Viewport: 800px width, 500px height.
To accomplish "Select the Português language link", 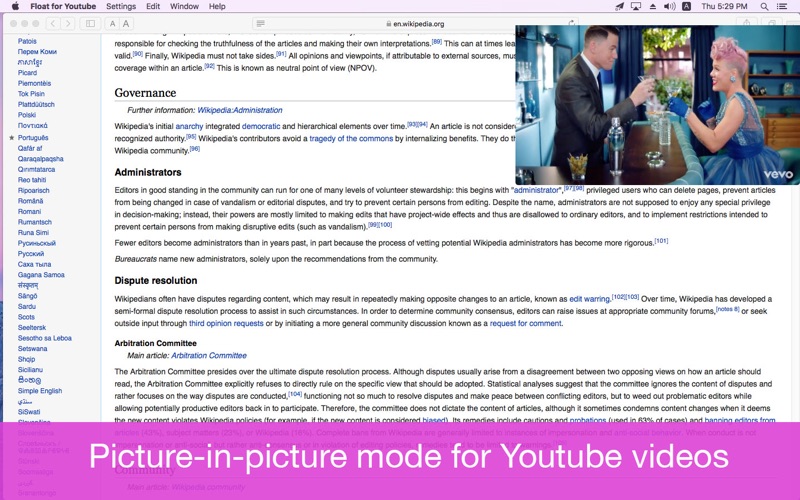I will tap(33, 138).
